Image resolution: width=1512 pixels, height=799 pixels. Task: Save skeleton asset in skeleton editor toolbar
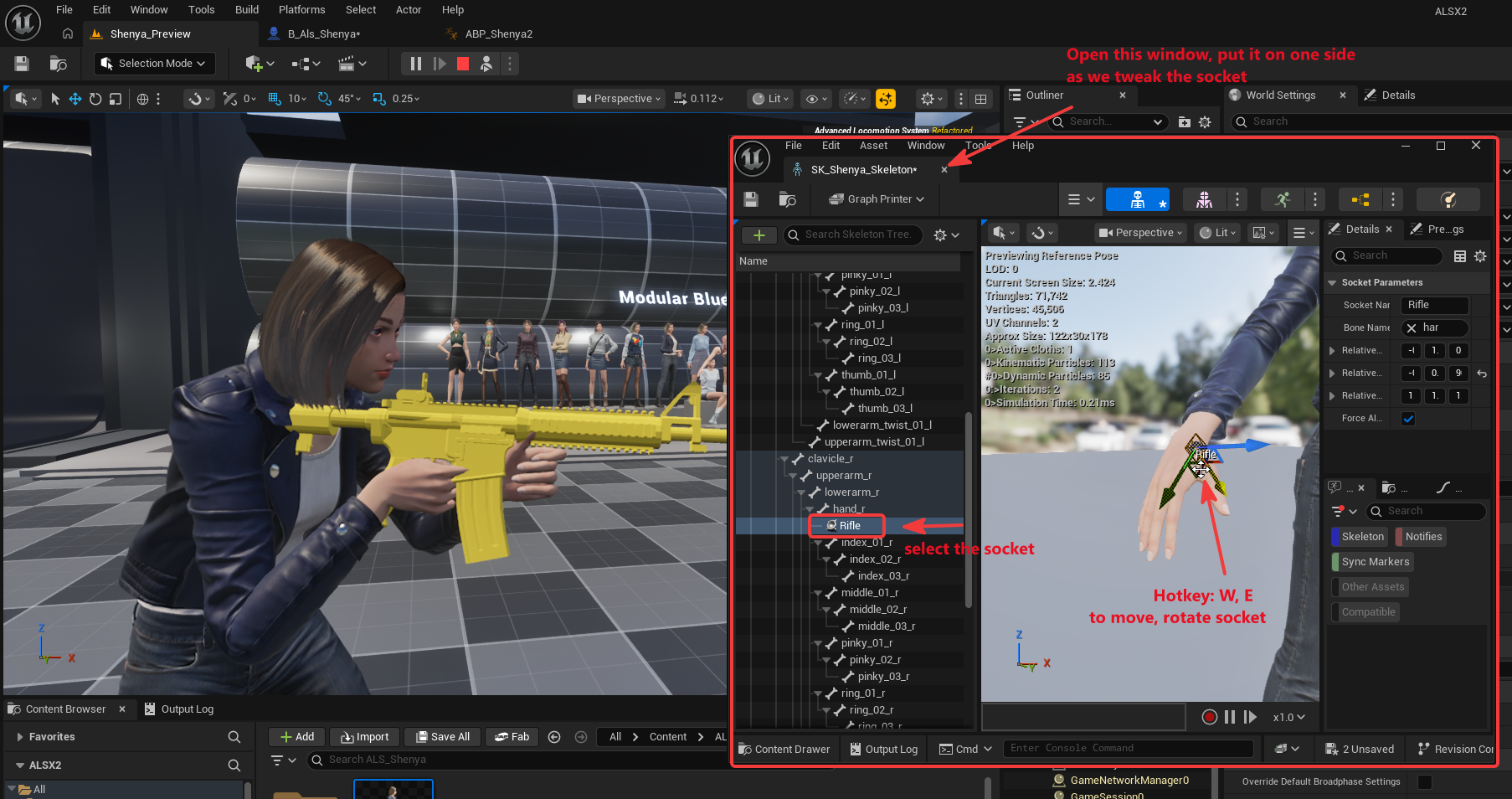coord(751,199)
